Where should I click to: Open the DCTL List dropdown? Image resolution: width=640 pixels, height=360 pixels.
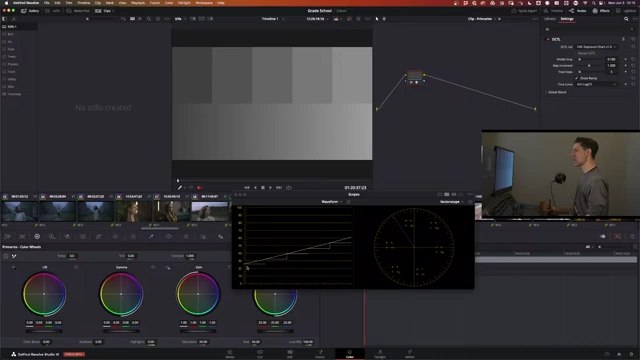click(x=596, y=47)
